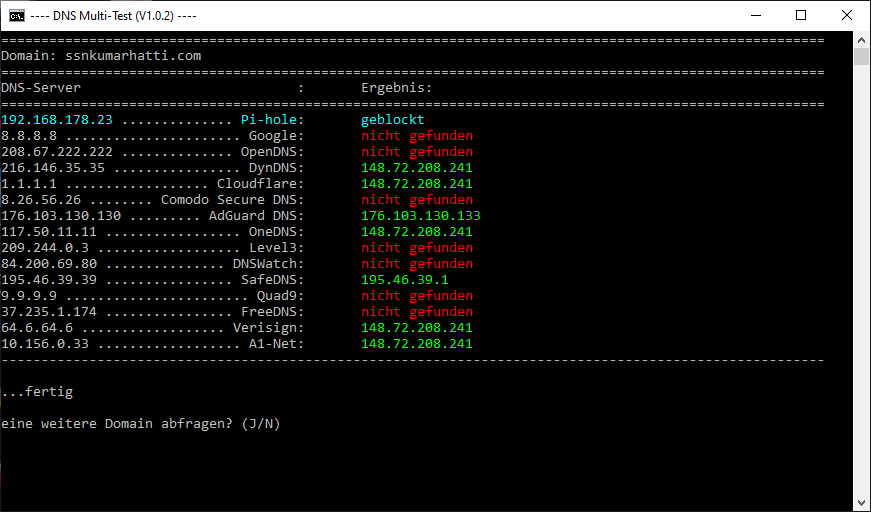This screenshot has height=512, width=871.
Task: Click the scrollbar up arrow
Action: (x=861, y=39)
